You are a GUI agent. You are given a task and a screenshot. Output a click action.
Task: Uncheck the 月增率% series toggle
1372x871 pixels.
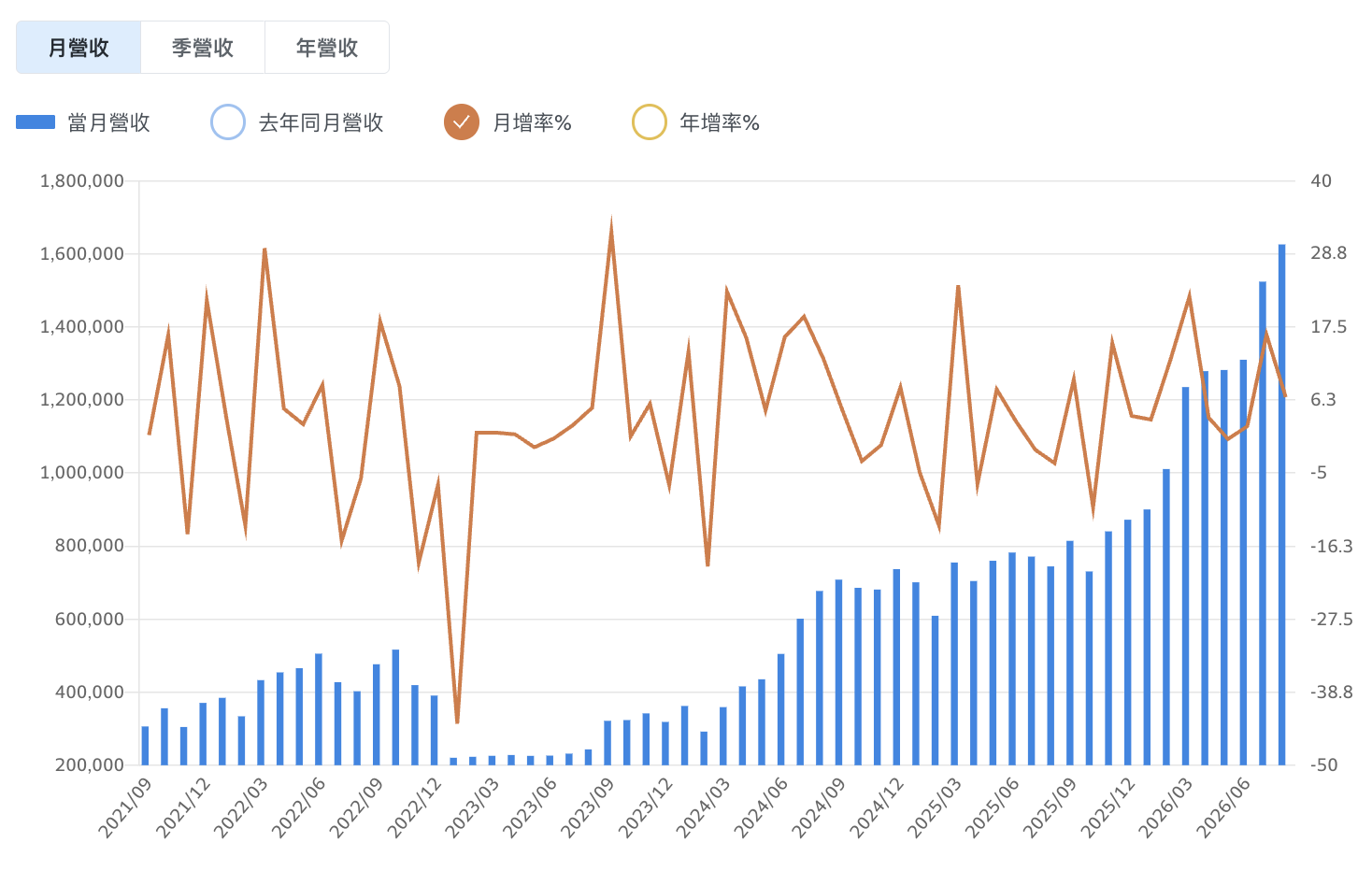click(x=462, y=122)
